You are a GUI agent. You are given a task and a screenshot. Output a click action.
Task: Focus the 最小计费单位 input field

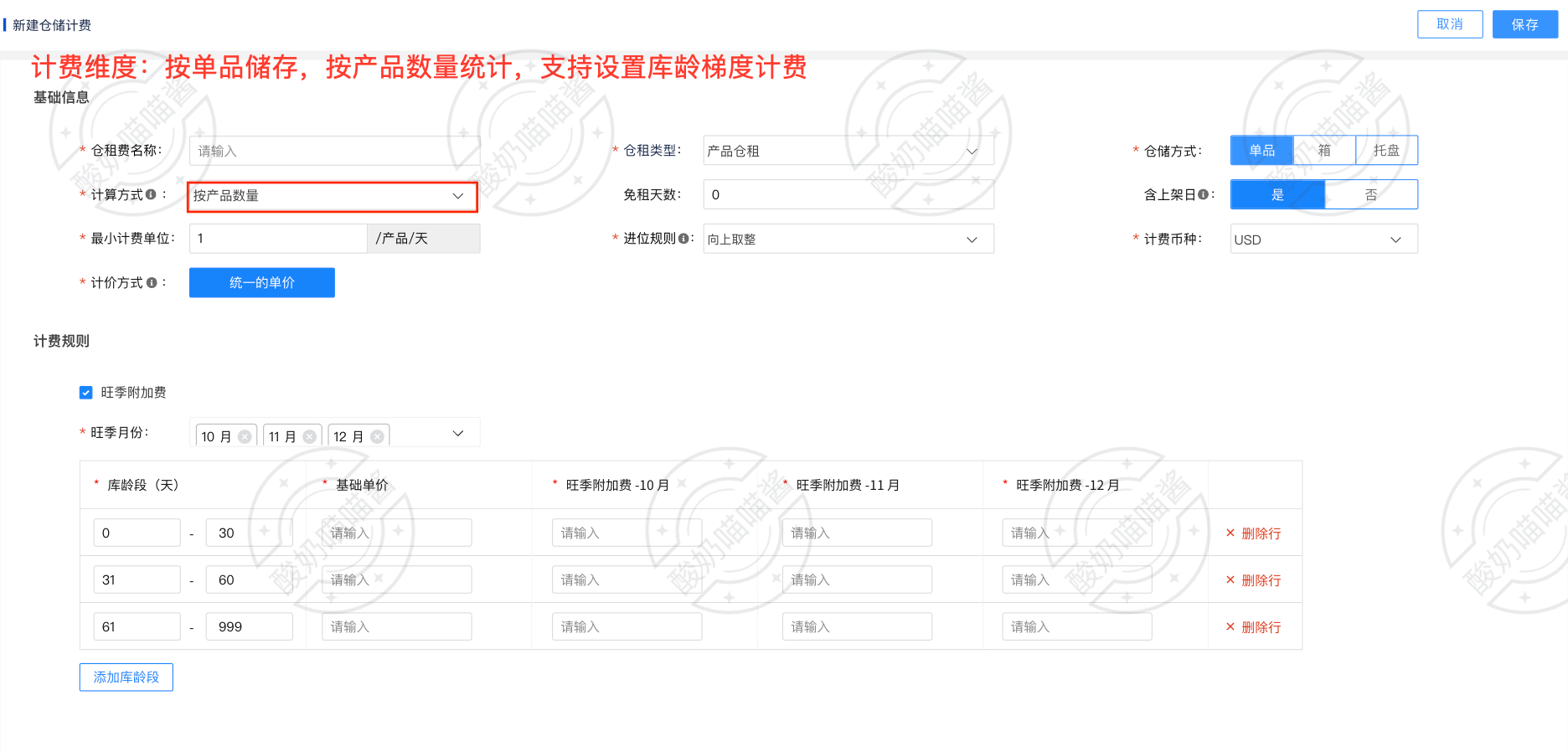(278, 239)
